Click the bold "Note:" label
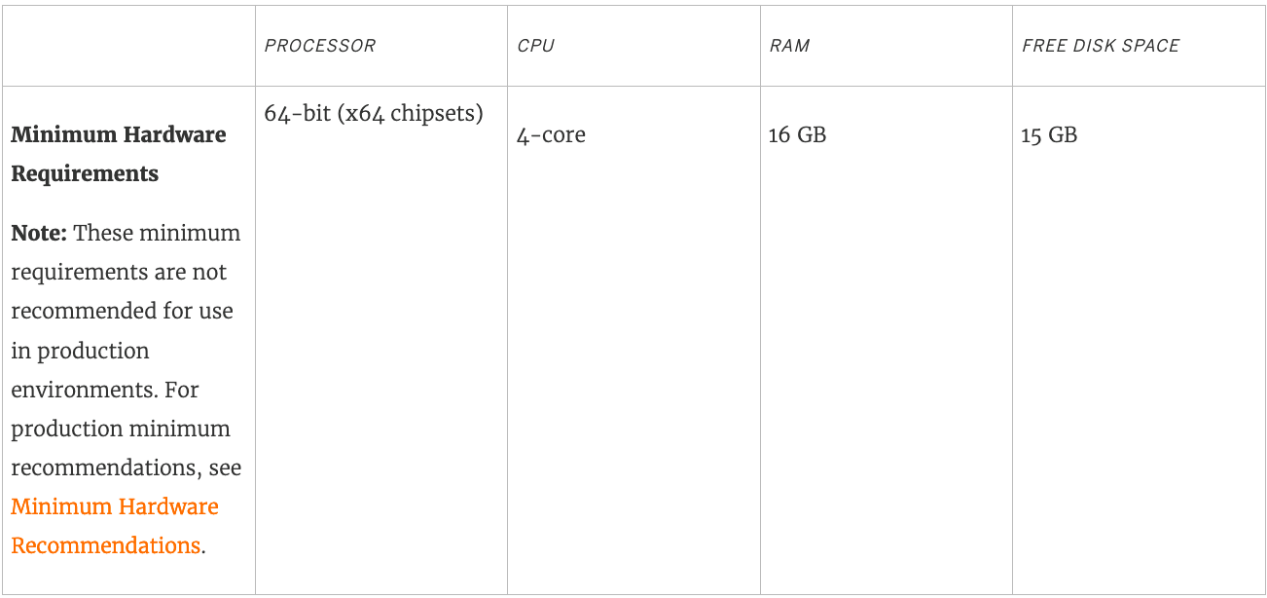The image size is (1267, 598). point(39,233)
